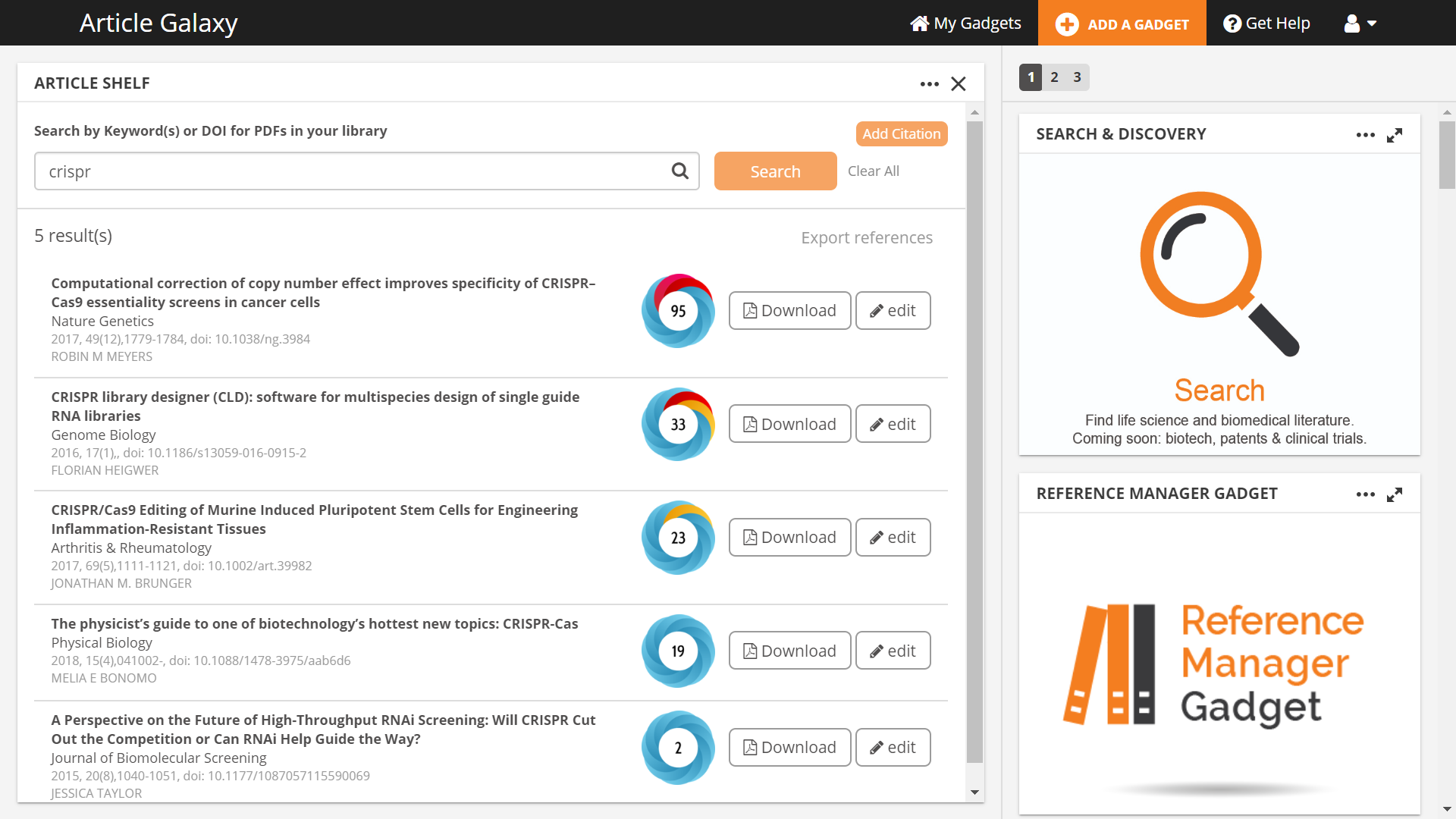Click the Altmetric badge showing 95

(x=678, y=311)
